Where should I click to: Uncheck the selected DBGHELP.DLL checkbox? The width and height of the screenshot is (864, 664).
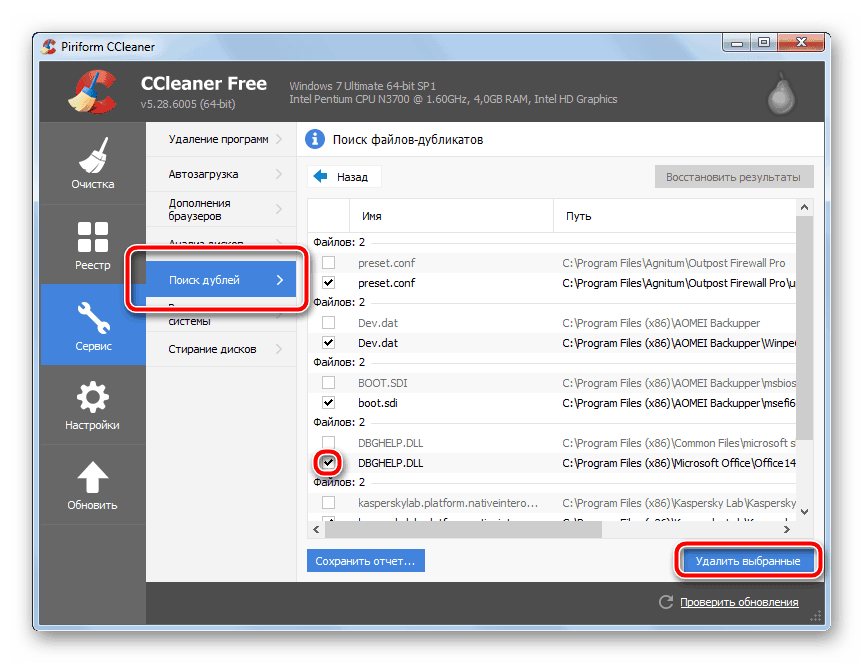pos(328,462)
